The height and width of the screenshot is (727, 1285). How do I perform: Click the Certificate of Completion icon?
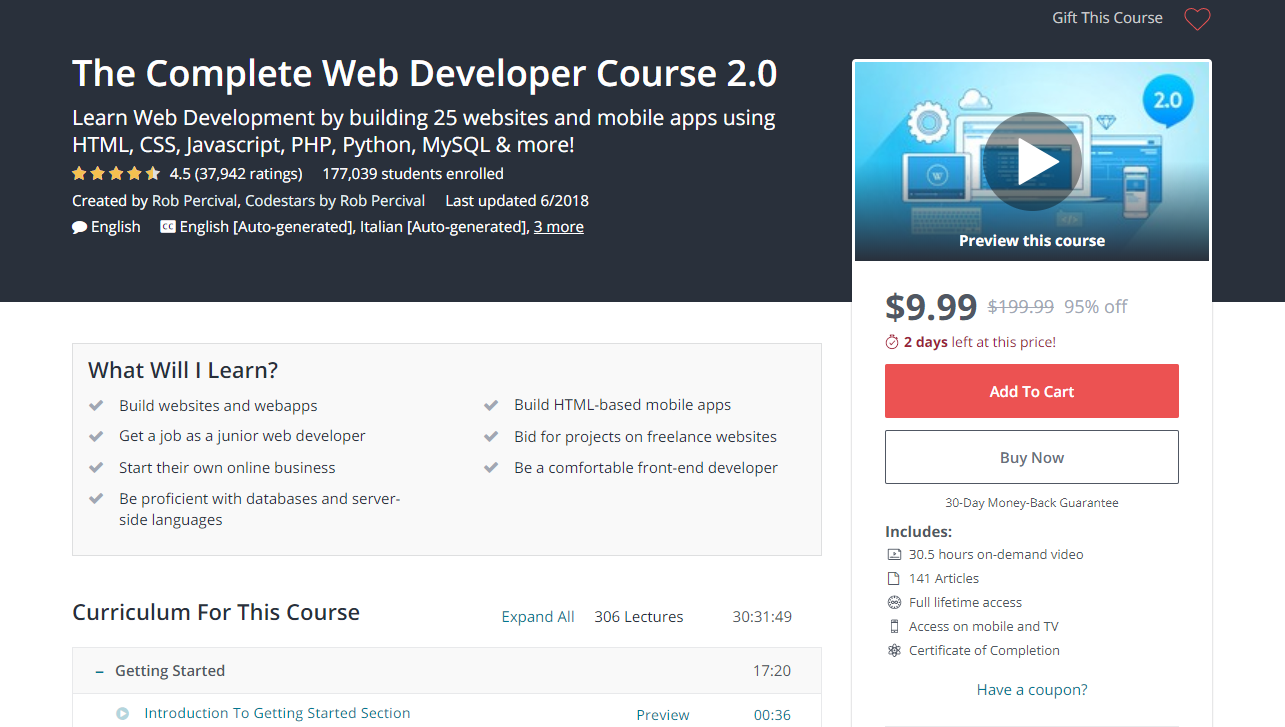point(894,650)
